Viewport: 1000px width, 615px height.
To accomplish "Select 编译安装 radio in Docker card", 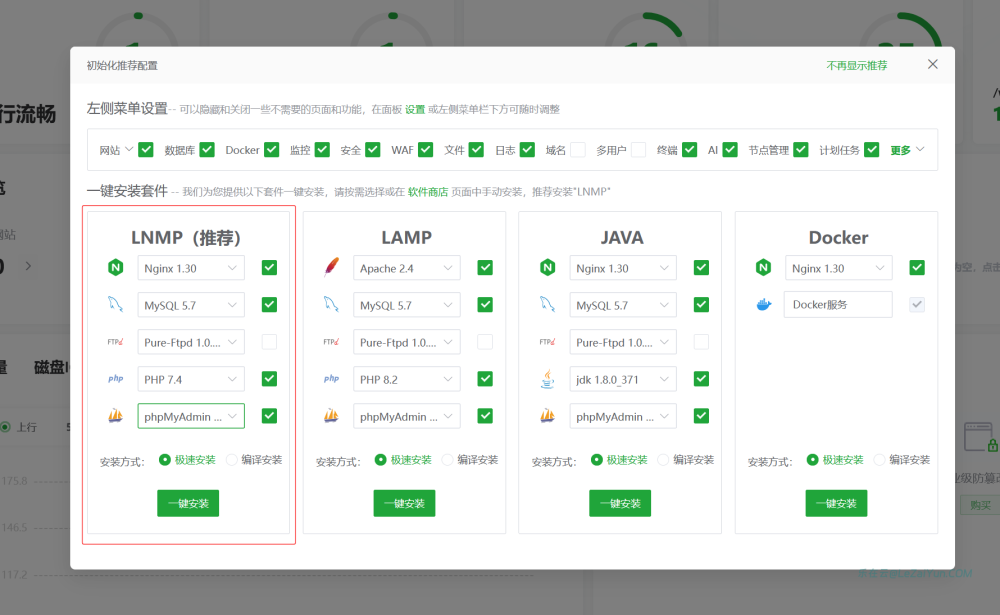I will tap(879, 460).
